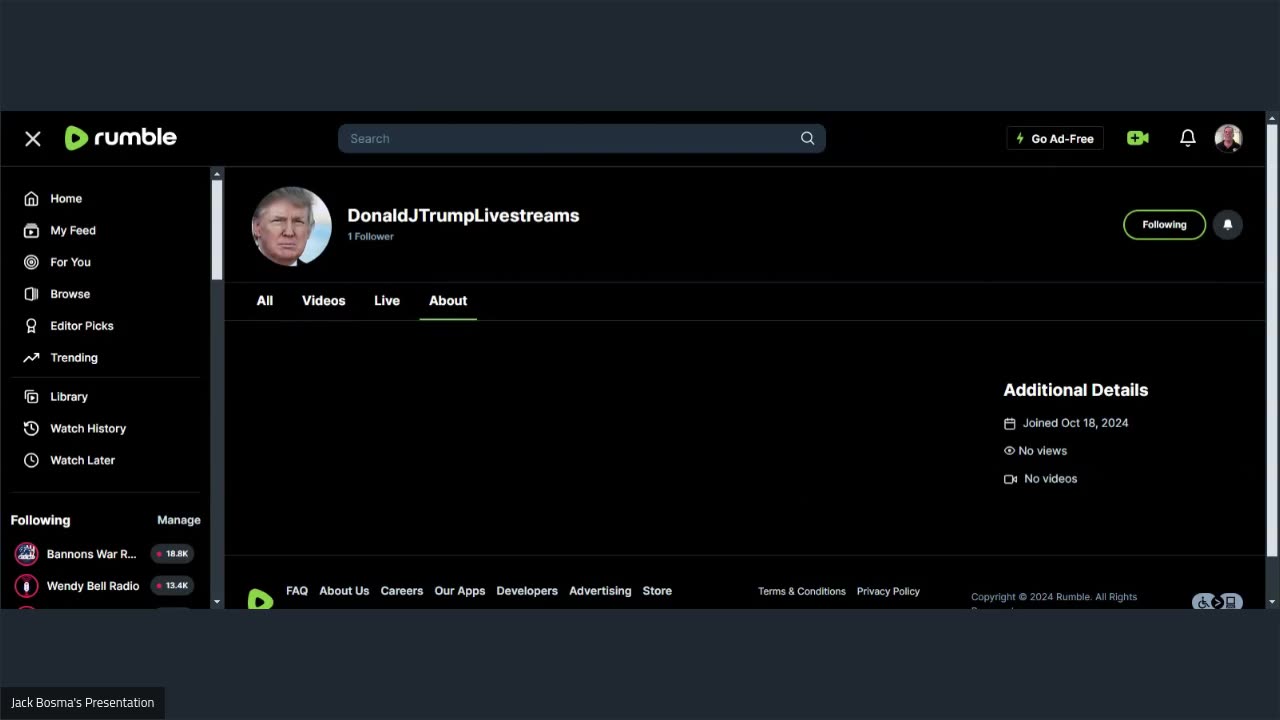
Task: Click the Watch History clock icon
Action: coord(31,429)
